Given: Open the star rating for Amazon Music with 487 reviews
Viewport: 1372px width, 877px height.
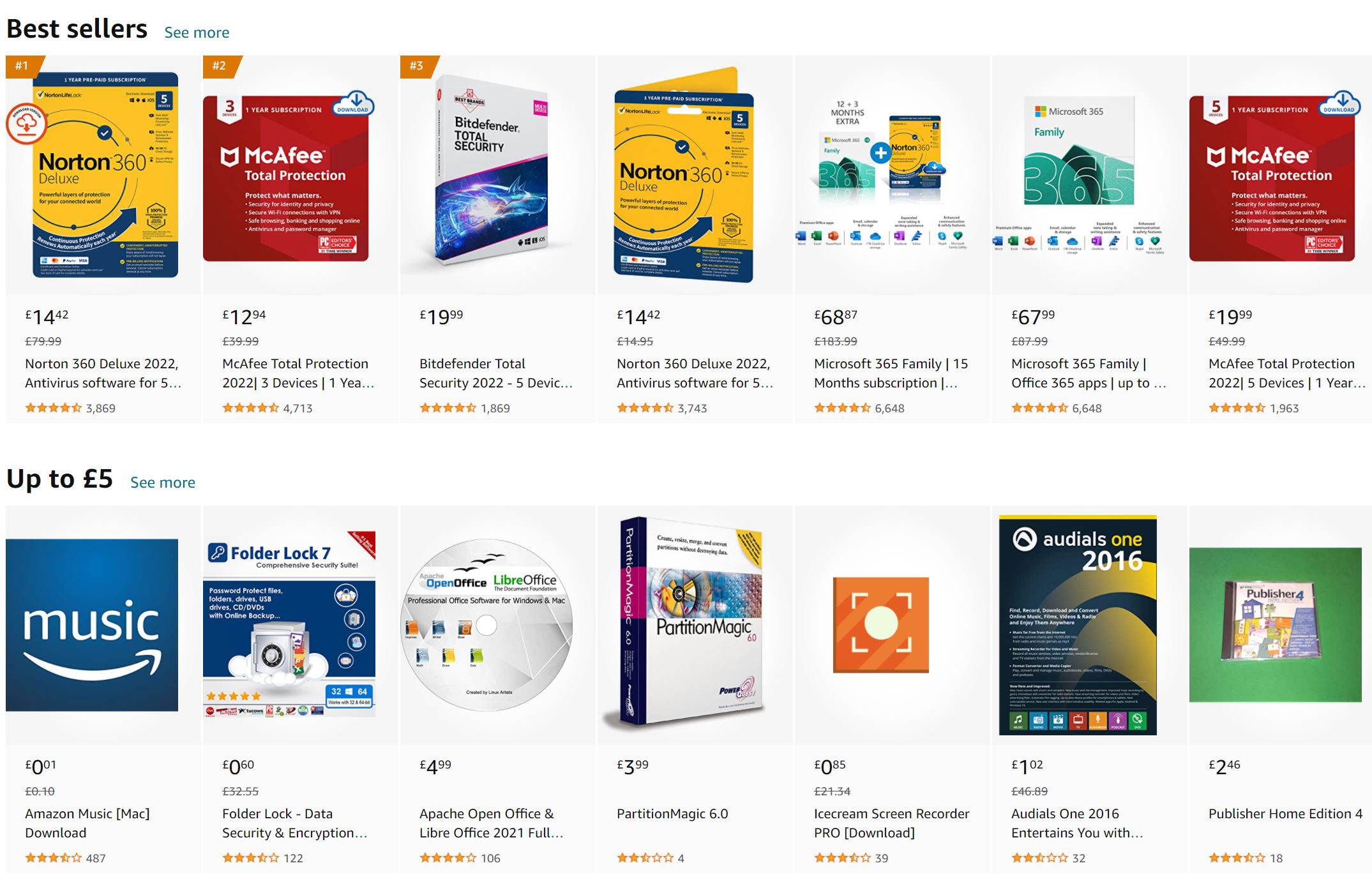Looking at the screenshot, I should pyautogui.click(x=54, y=858).
